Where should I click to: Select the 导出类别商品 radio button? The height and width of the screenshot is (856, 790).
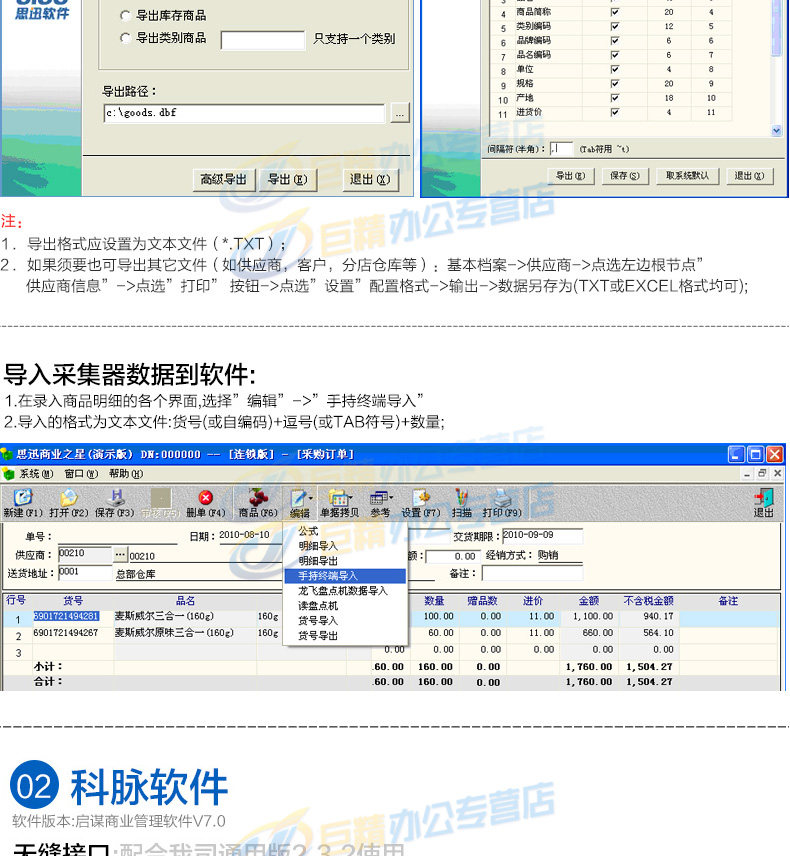[x=125, y=38]
